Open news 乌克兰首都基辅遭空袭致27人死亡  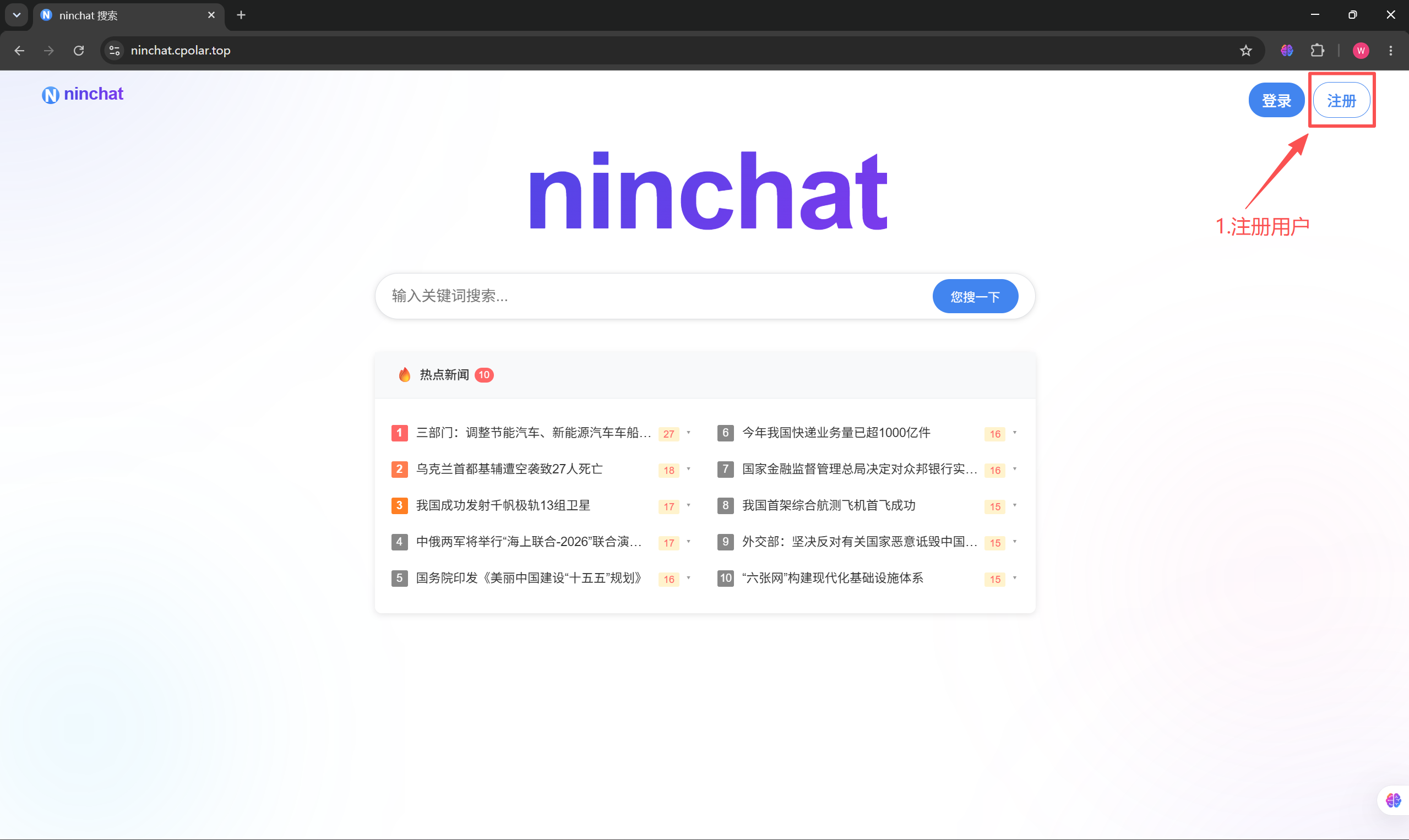[509, 469]
